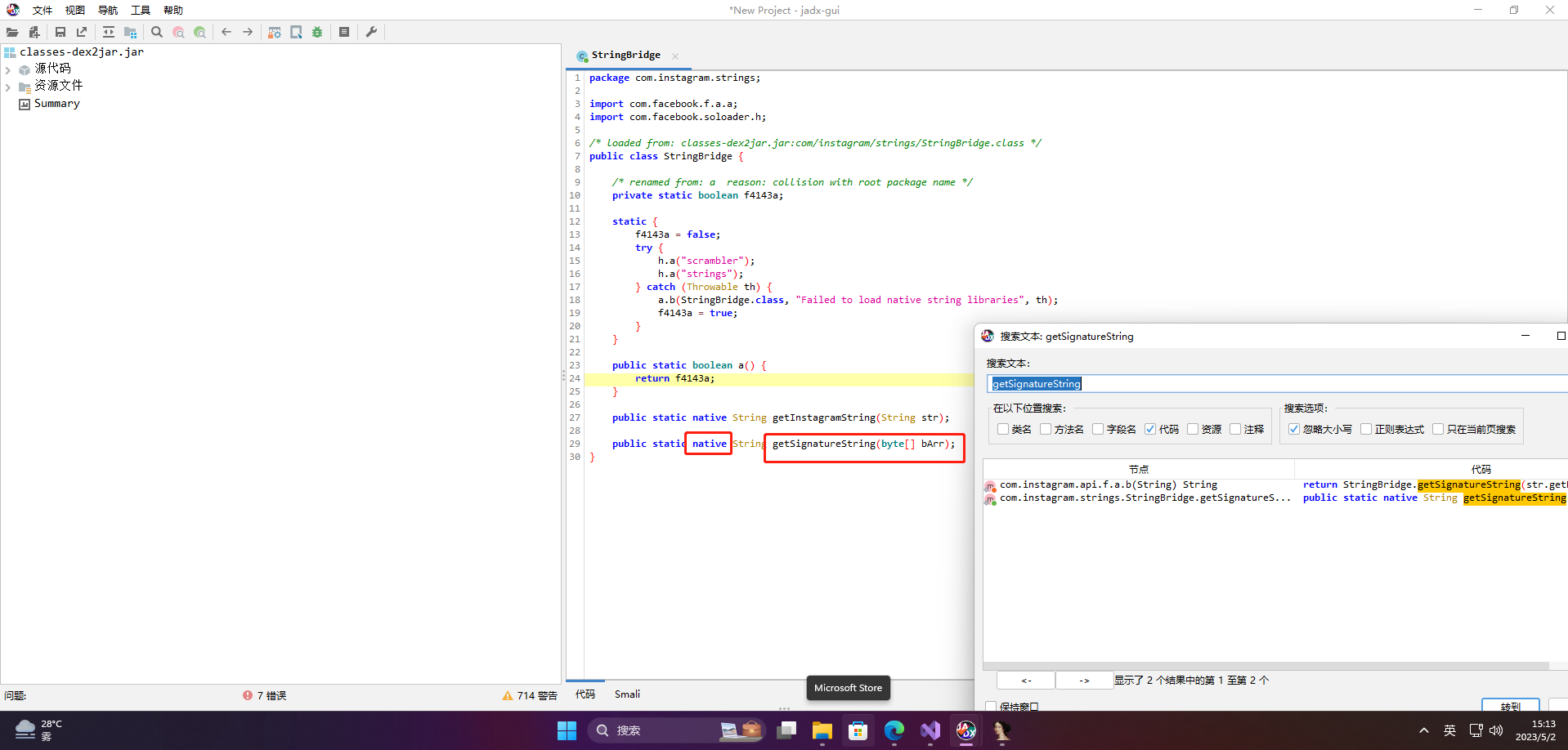Toggle sync with editor toolbar icon
The width and height of the screenshot is (1568, 750).
(x=109, y=32)
